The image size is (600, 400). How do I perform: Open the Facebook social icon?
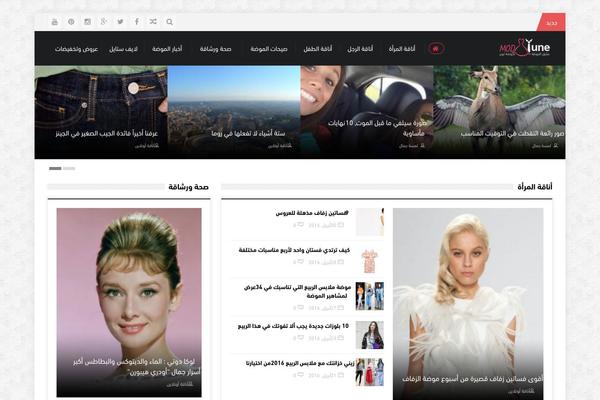click(137, 22)
